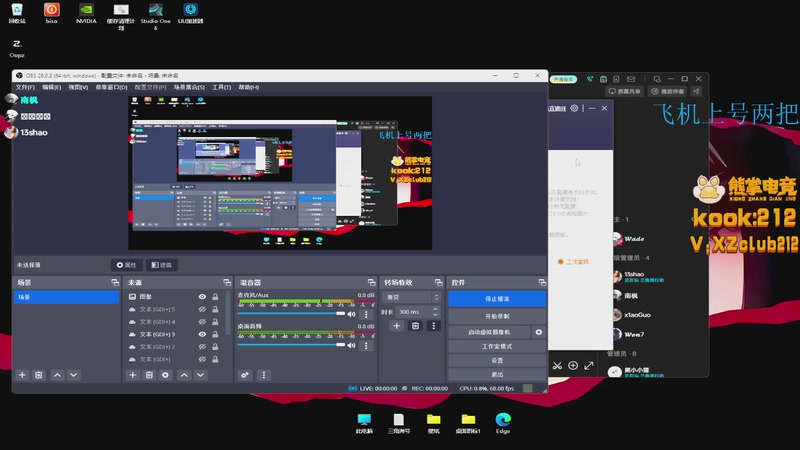Toggle the lock on 文本 (GDI+) 3
This screenshot has width=800, height=450.
(215, 334)
